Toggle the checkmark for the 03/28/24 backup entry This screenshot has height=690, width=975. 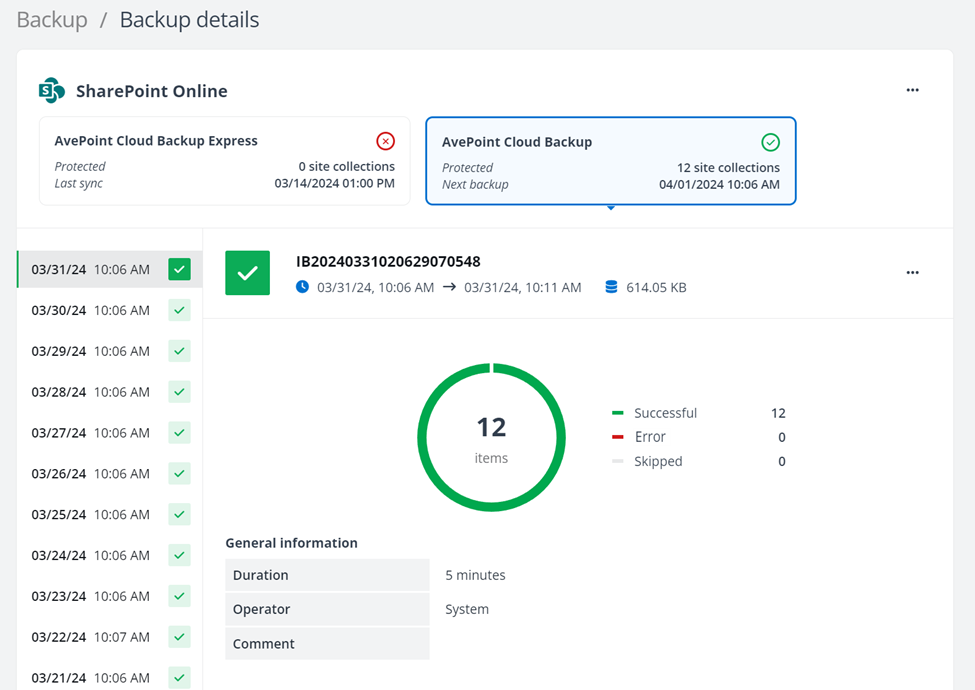[179, 392]
